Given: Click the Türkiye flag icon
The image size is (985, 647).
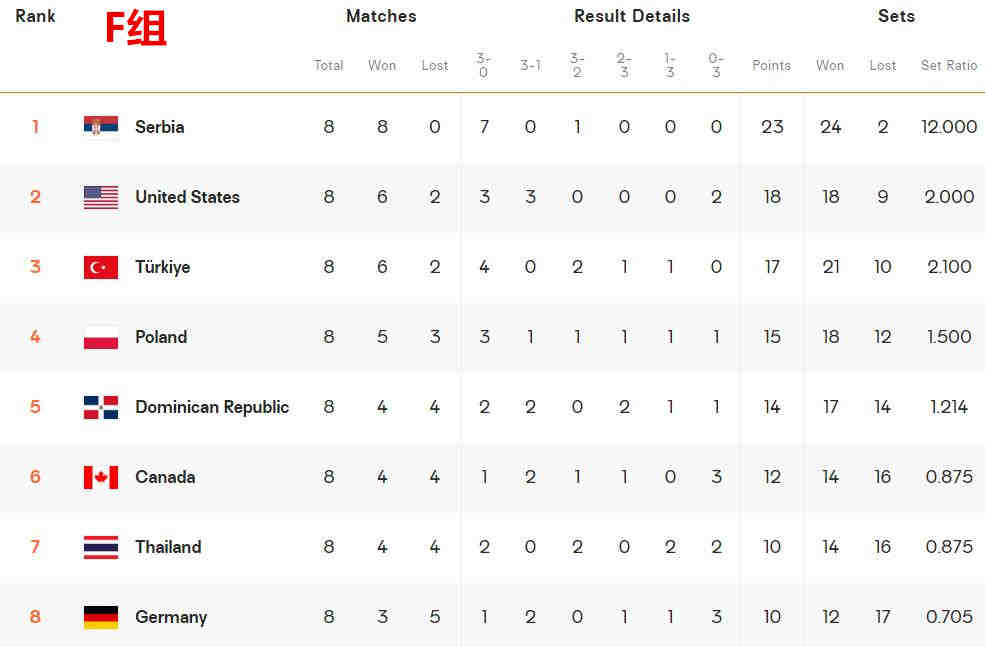Looking at the screenshot, I should pos(101,267).
